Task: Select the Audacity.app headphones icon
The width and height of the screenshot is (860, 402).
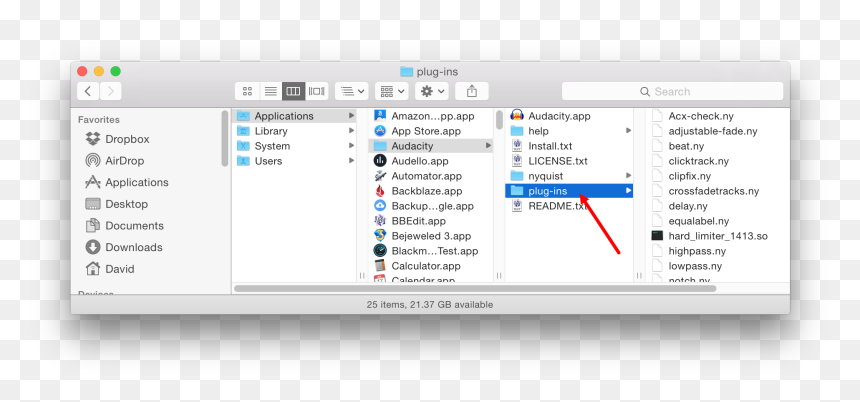Action: point(517,116)
